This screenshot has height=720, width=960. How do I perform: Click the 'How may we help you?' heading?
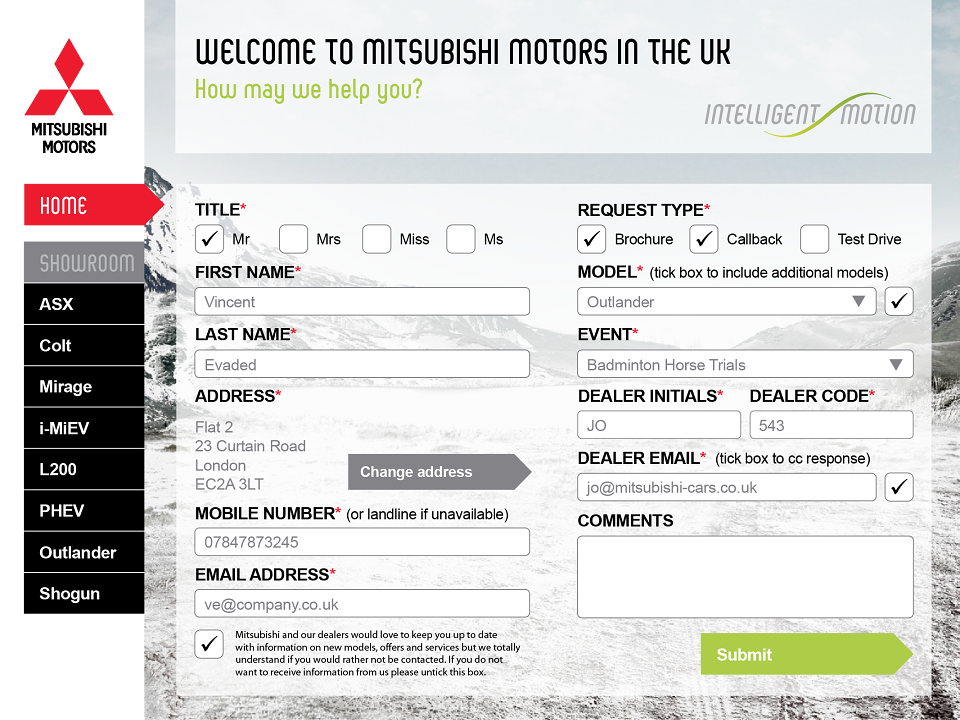309,90
